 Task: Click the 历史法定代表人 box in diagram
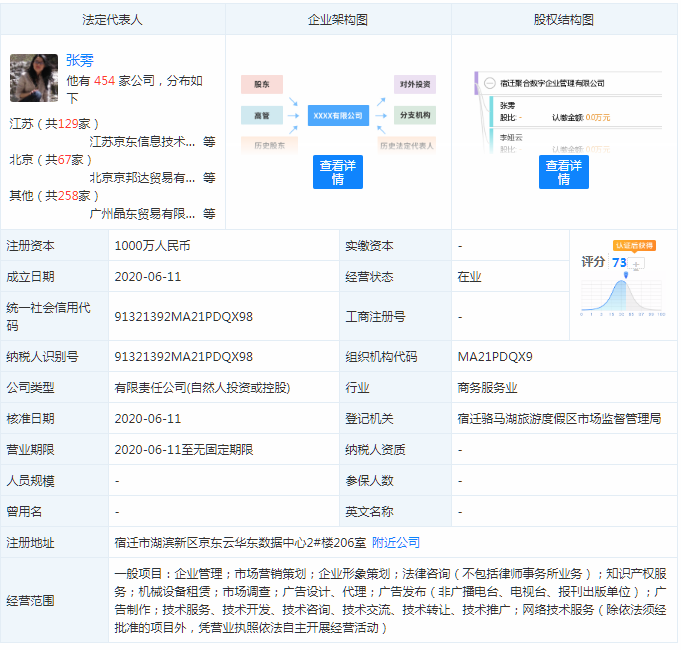(407, 145)
